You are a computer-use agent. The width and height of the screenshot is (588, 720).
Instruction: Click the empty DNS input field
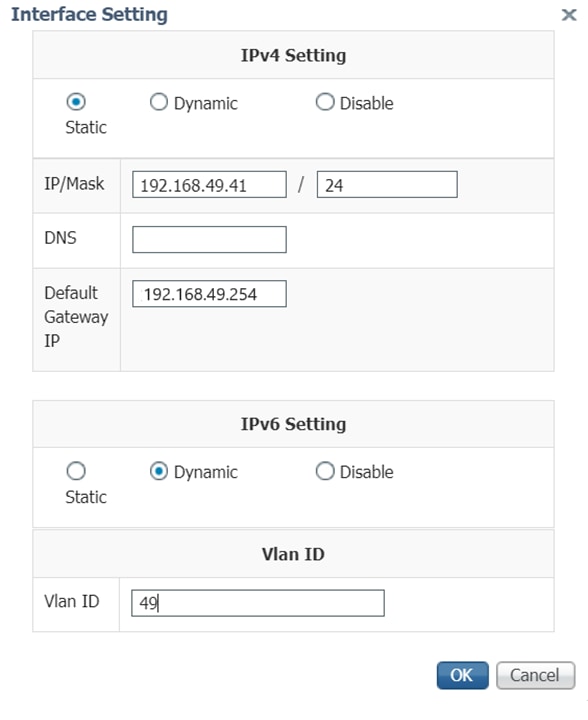209,239
